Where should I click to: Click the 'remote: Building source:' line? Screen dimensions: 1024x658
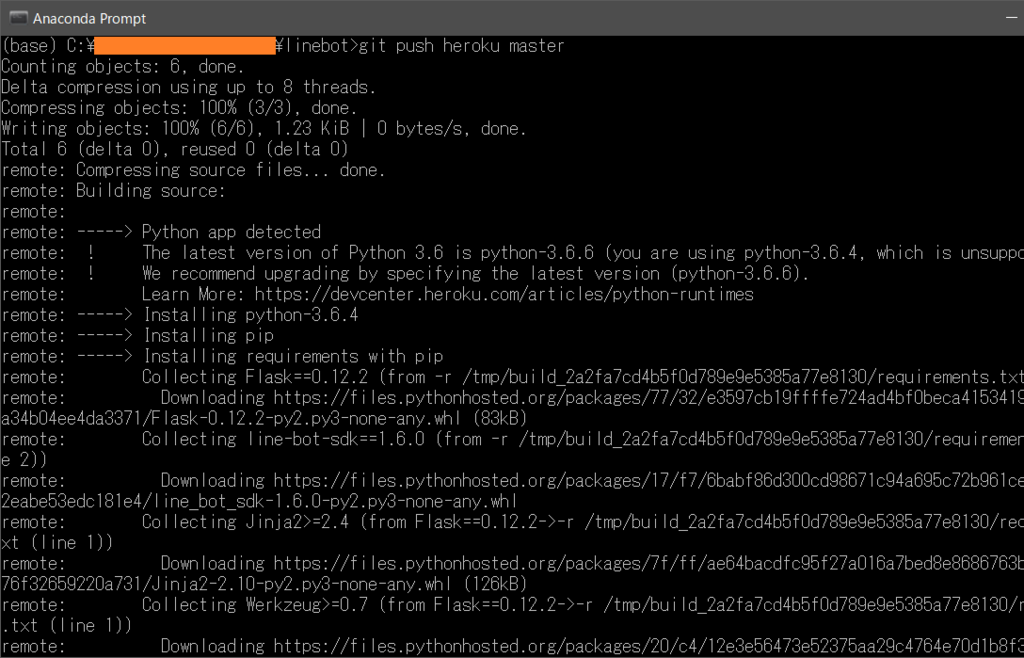[x=114, y=191]
